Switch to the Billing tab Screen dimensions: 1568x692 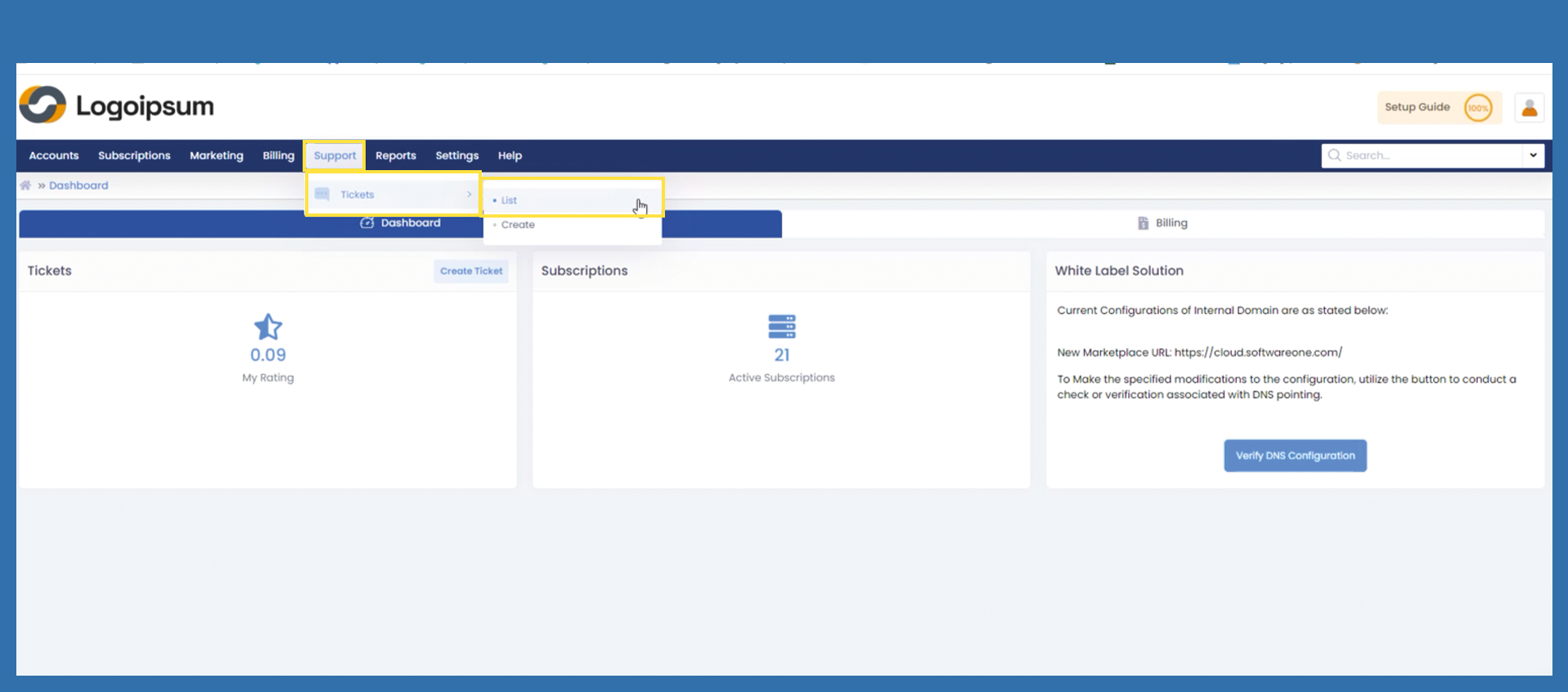1170,223
